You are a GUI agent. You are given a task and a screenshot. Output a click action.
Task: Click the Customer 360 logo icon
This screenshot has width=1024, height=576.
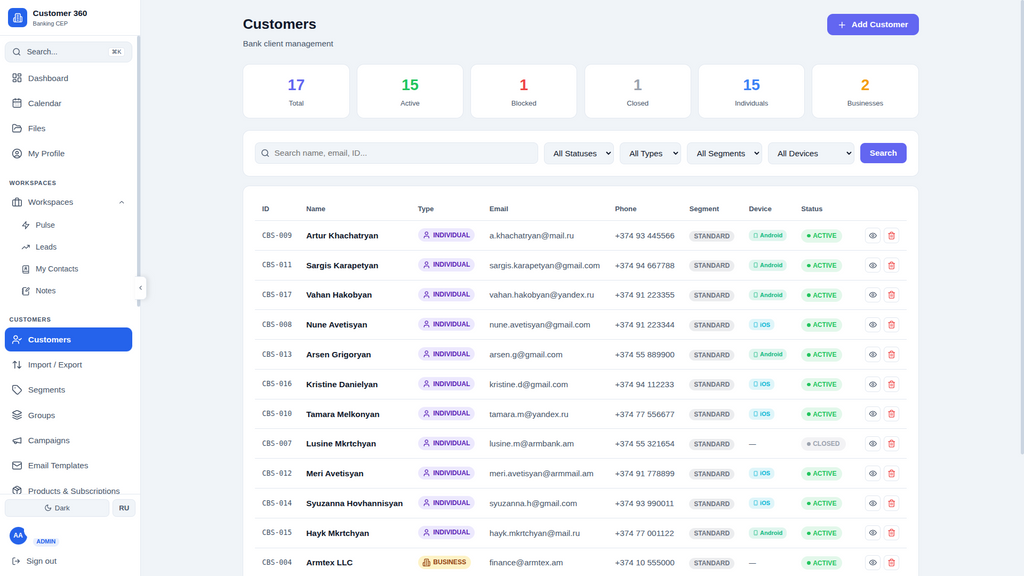click(x=18, y=18)
